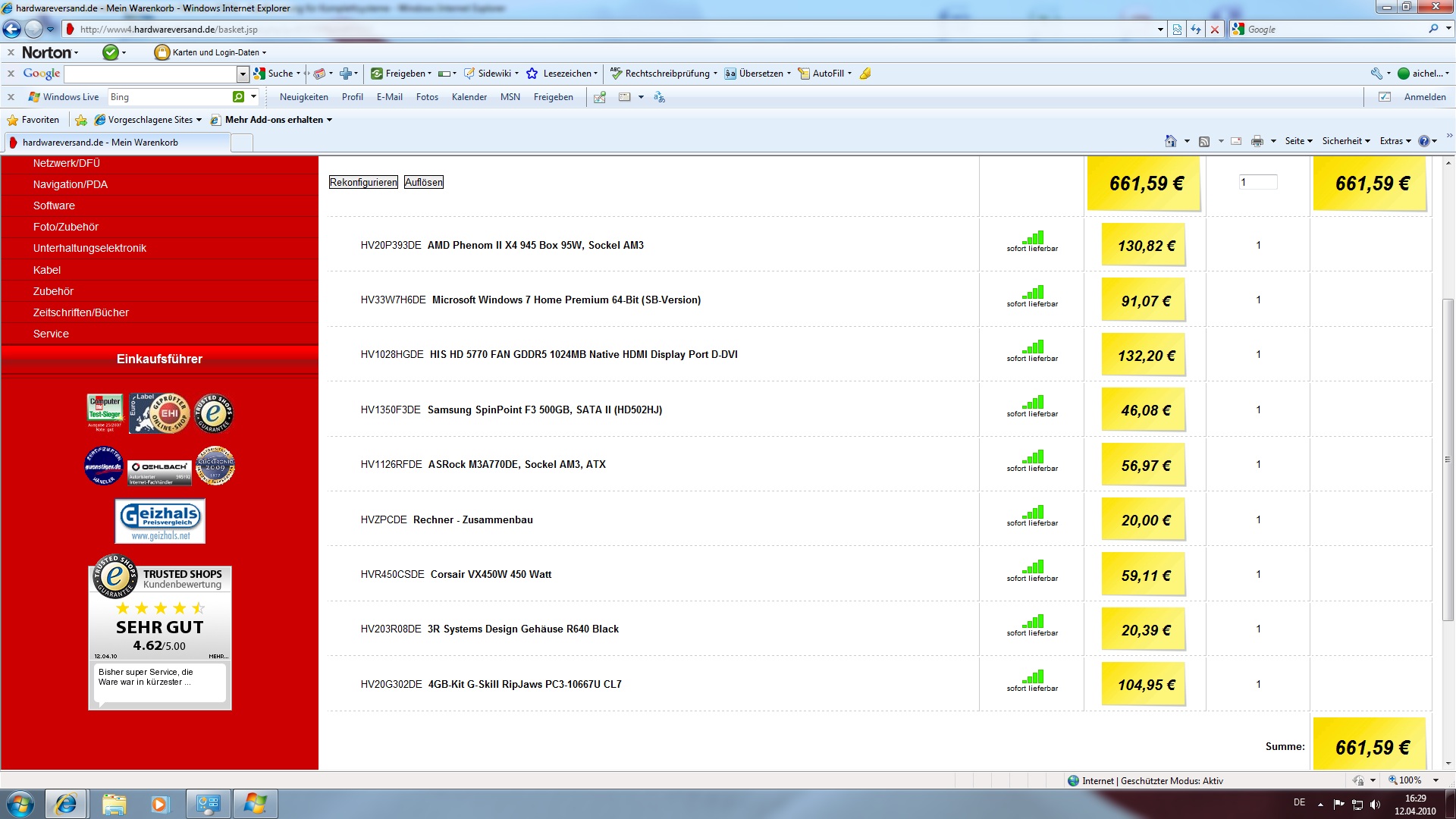Click the highlighter pen icon in Google toolbar
The height and width of the screenshot is (819, 1456).
pos(865,74)
